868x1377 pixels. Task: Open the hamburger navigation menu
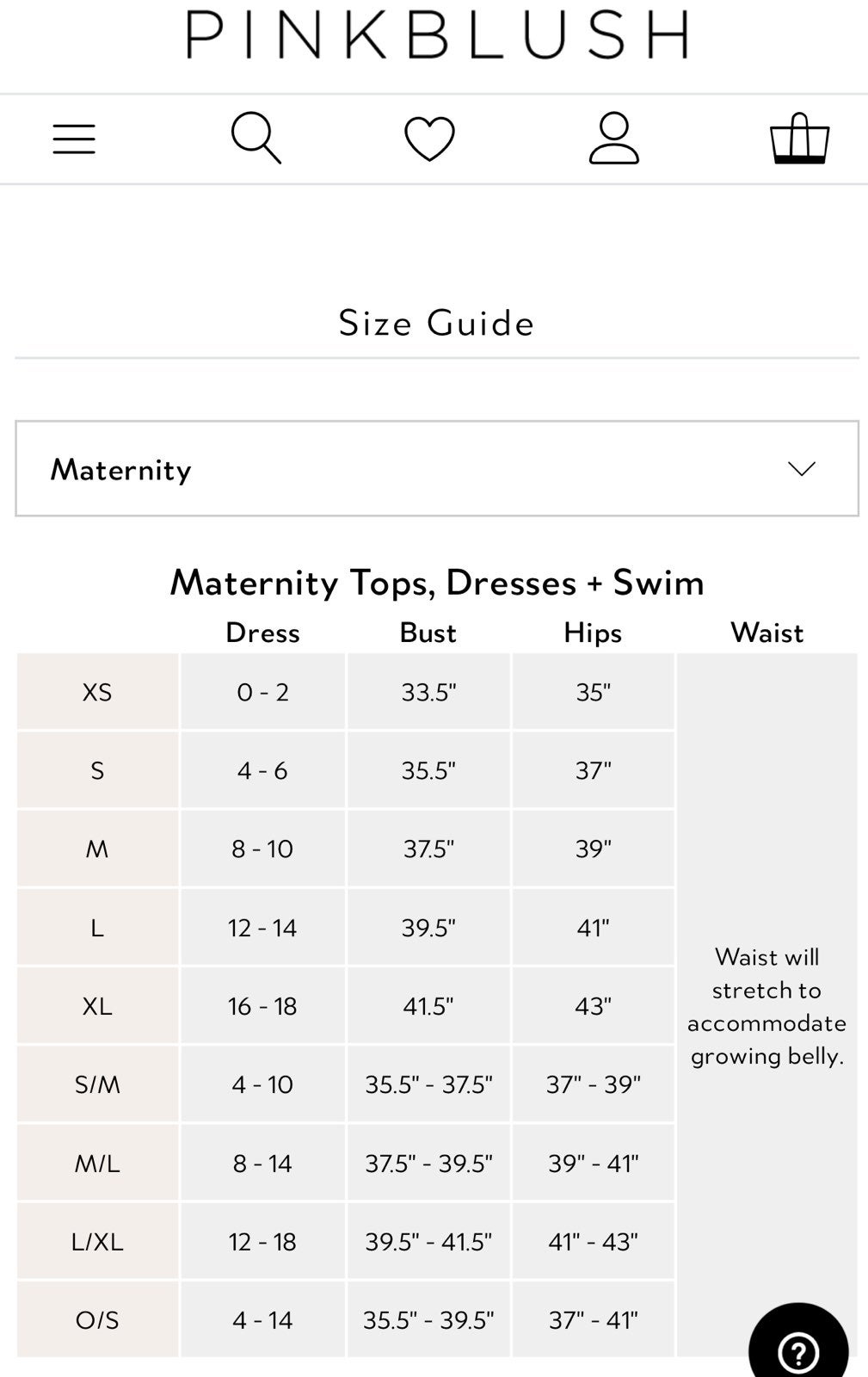[74, 139]
